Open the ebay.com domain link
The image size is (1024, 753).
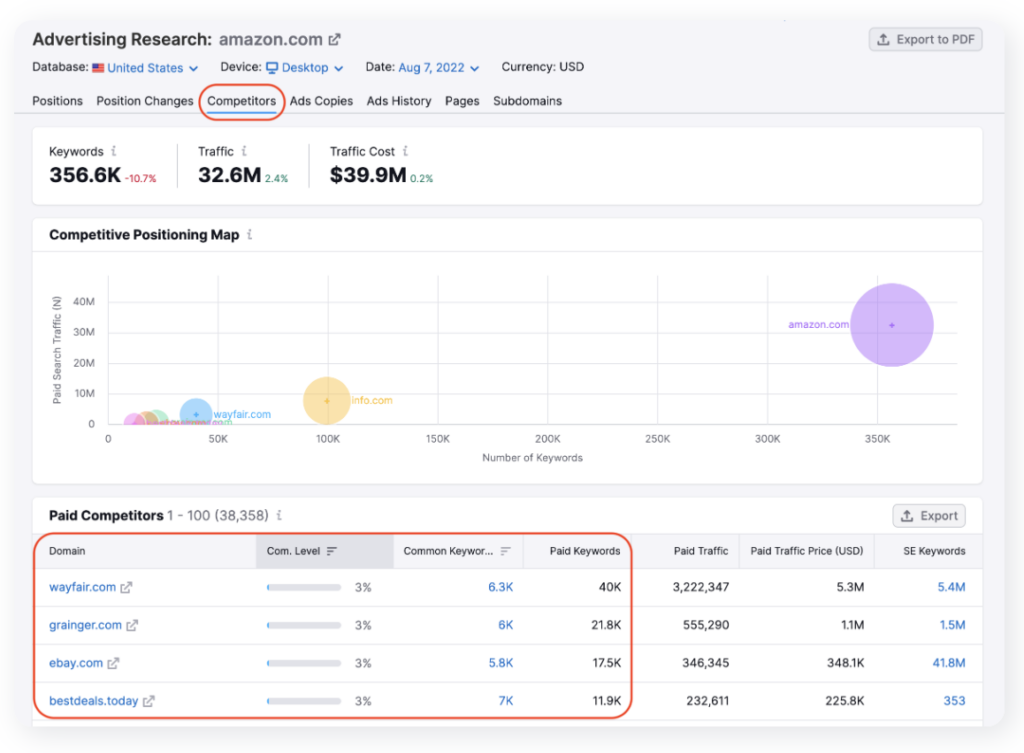click(x=76, y=663)
